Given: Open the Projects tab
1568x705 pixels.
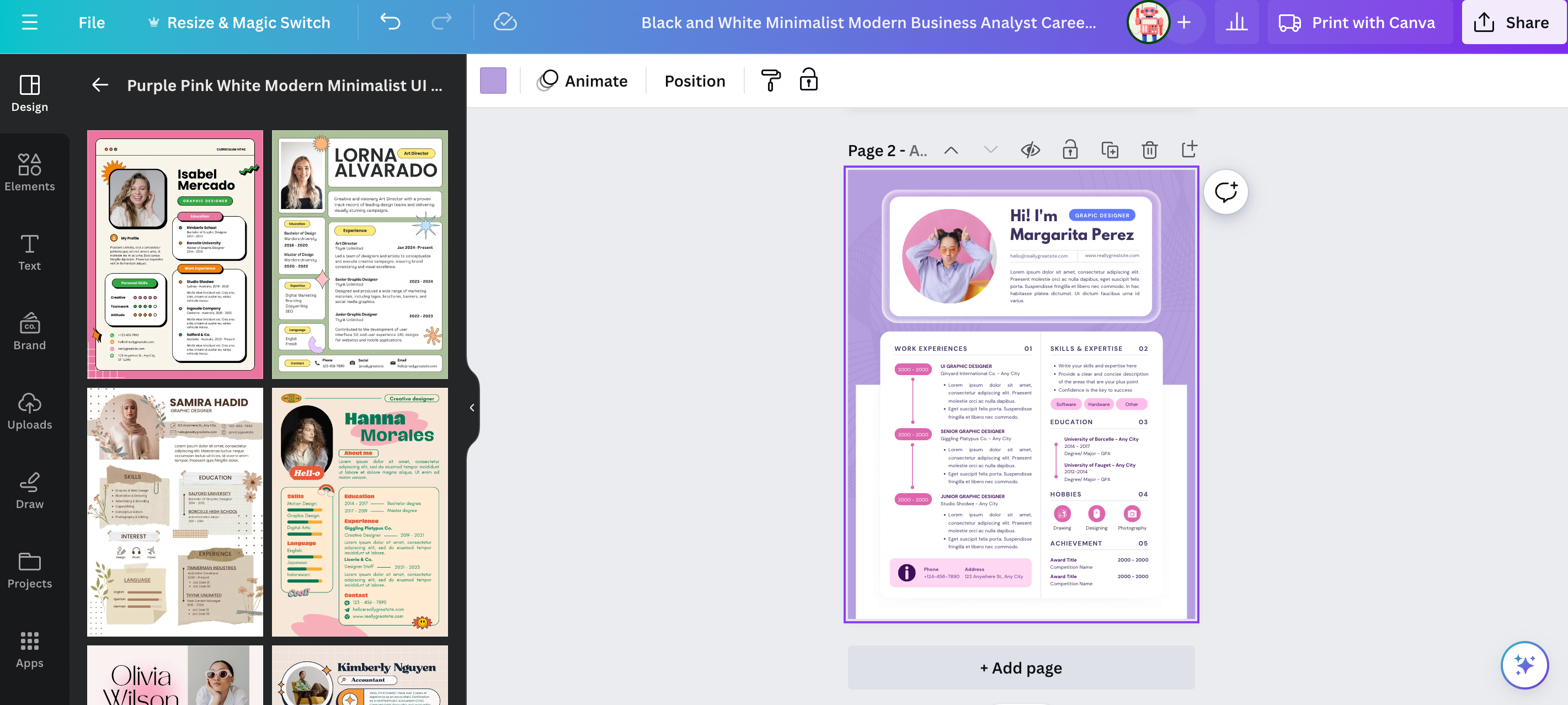Looking at the screenshot, I should click(x=30, y=570).
